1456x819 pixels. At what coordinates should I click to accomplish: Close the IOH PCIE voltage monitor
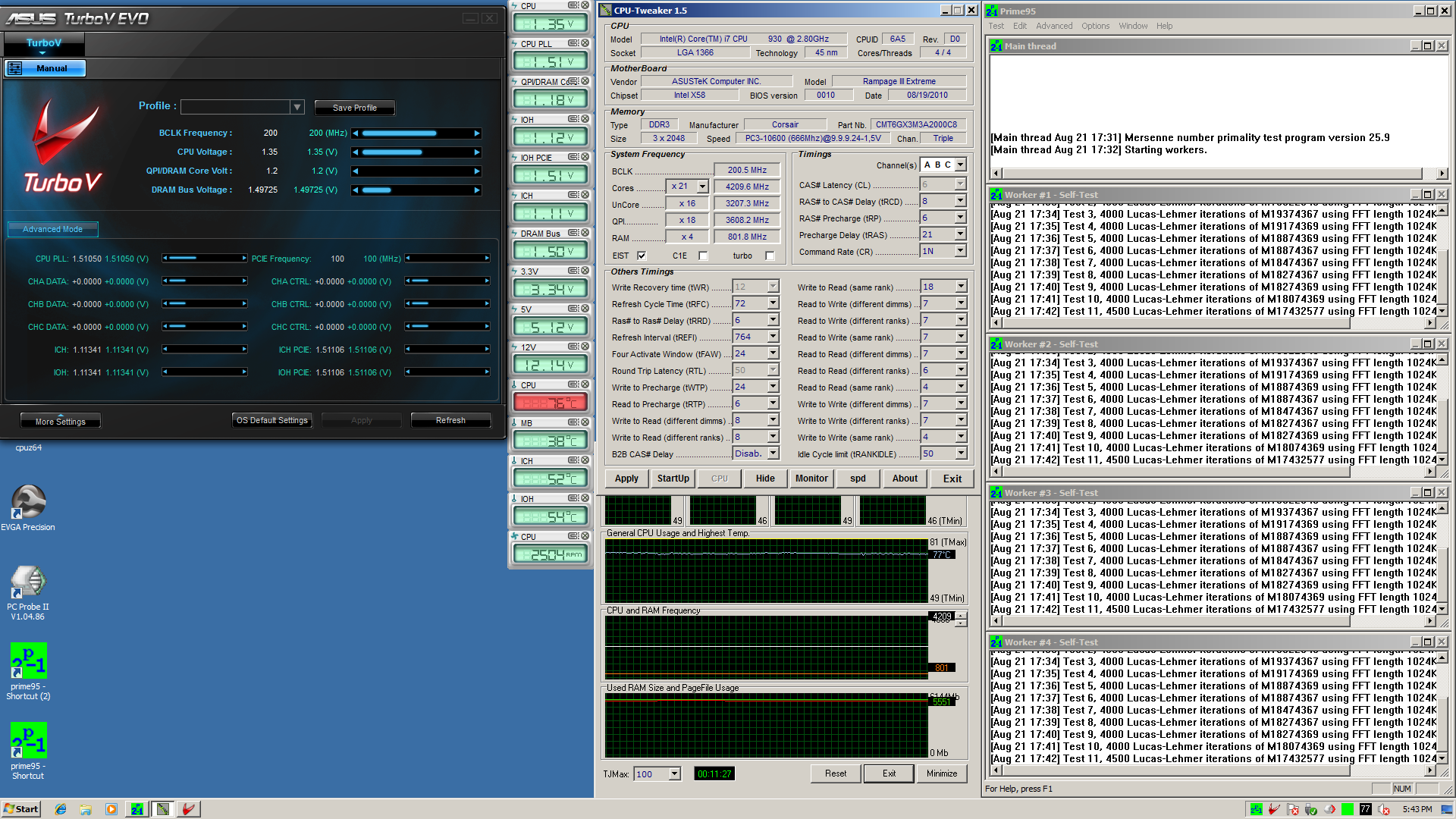tap(585, 157)
